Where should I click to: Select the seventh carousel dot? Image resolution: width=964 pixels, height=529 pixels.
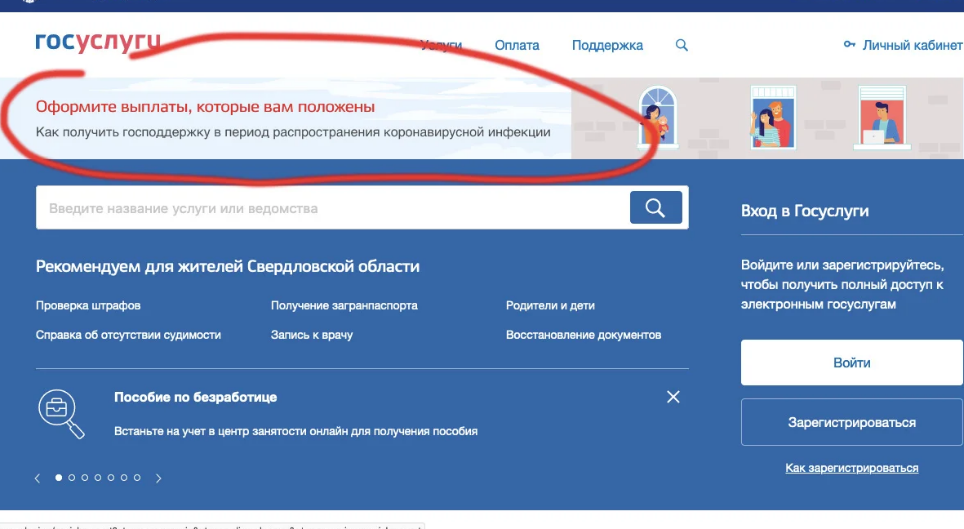click(x=137, y=477)
